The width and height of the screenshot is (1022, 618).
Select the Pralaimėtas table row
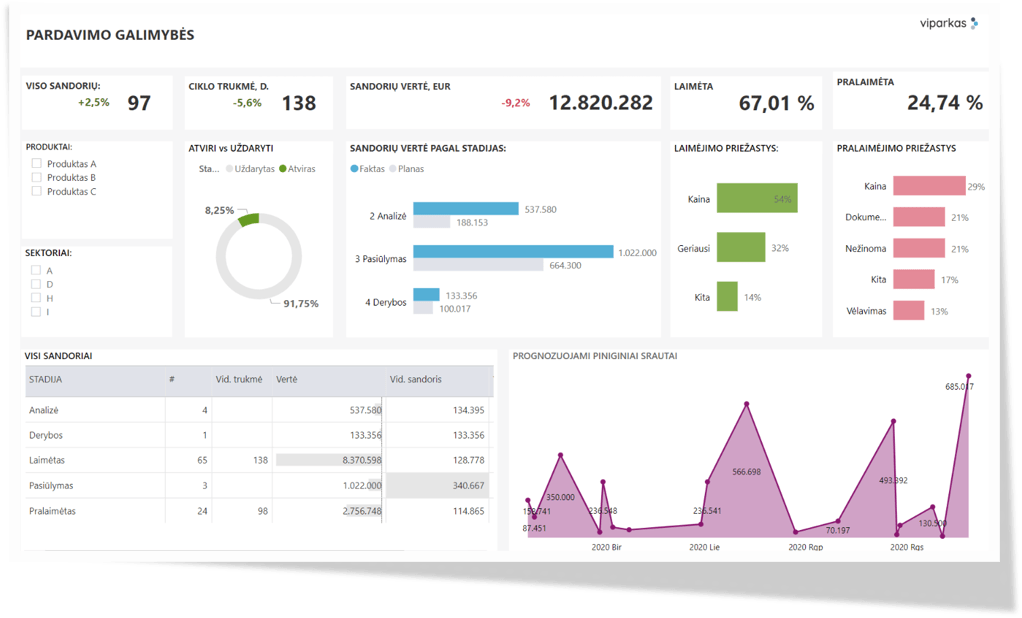(x=53, y=511)
